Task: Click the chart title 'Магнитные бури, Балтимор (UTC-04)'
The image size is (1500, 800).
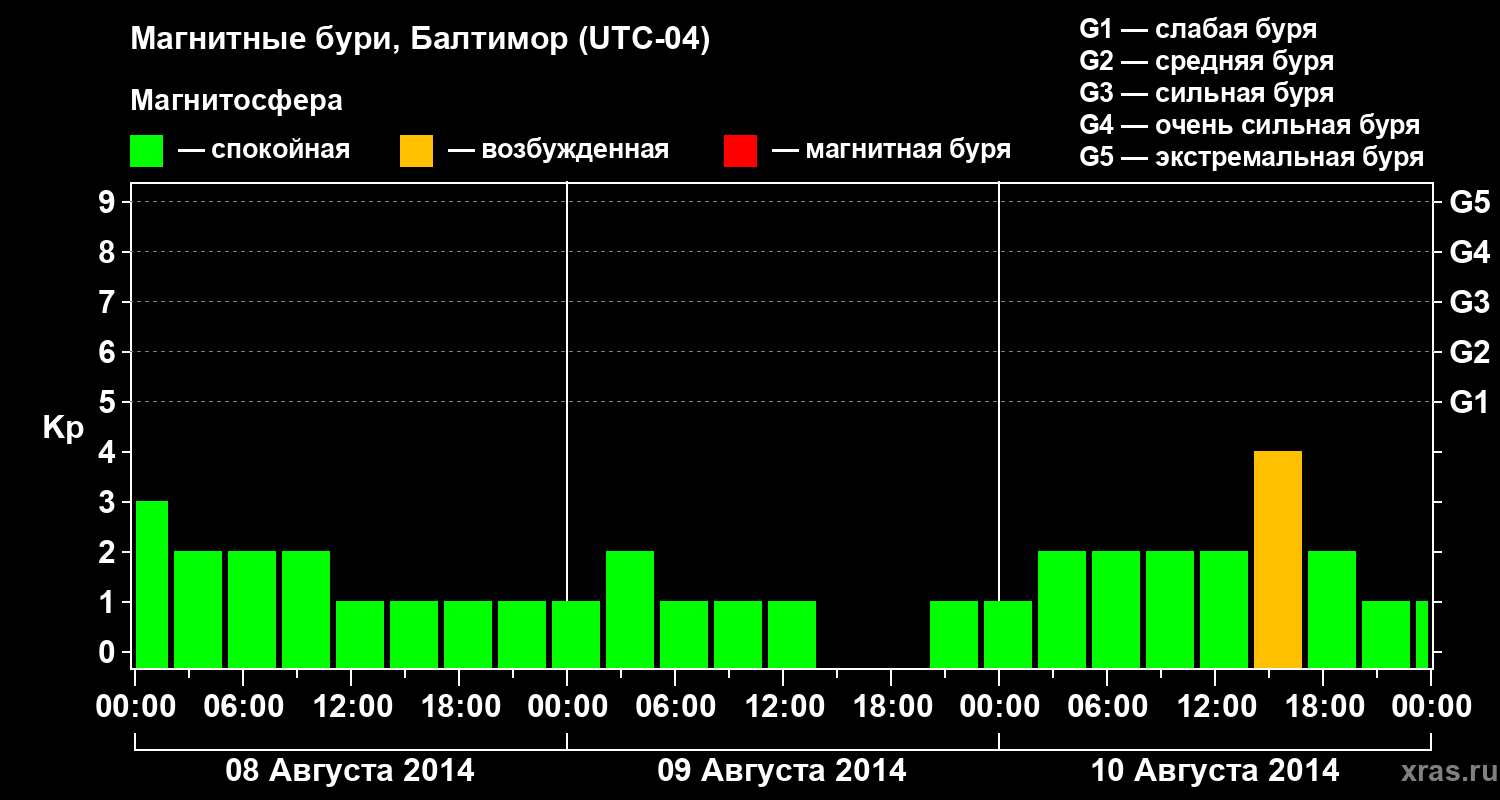Action: (x=420, y=40)
